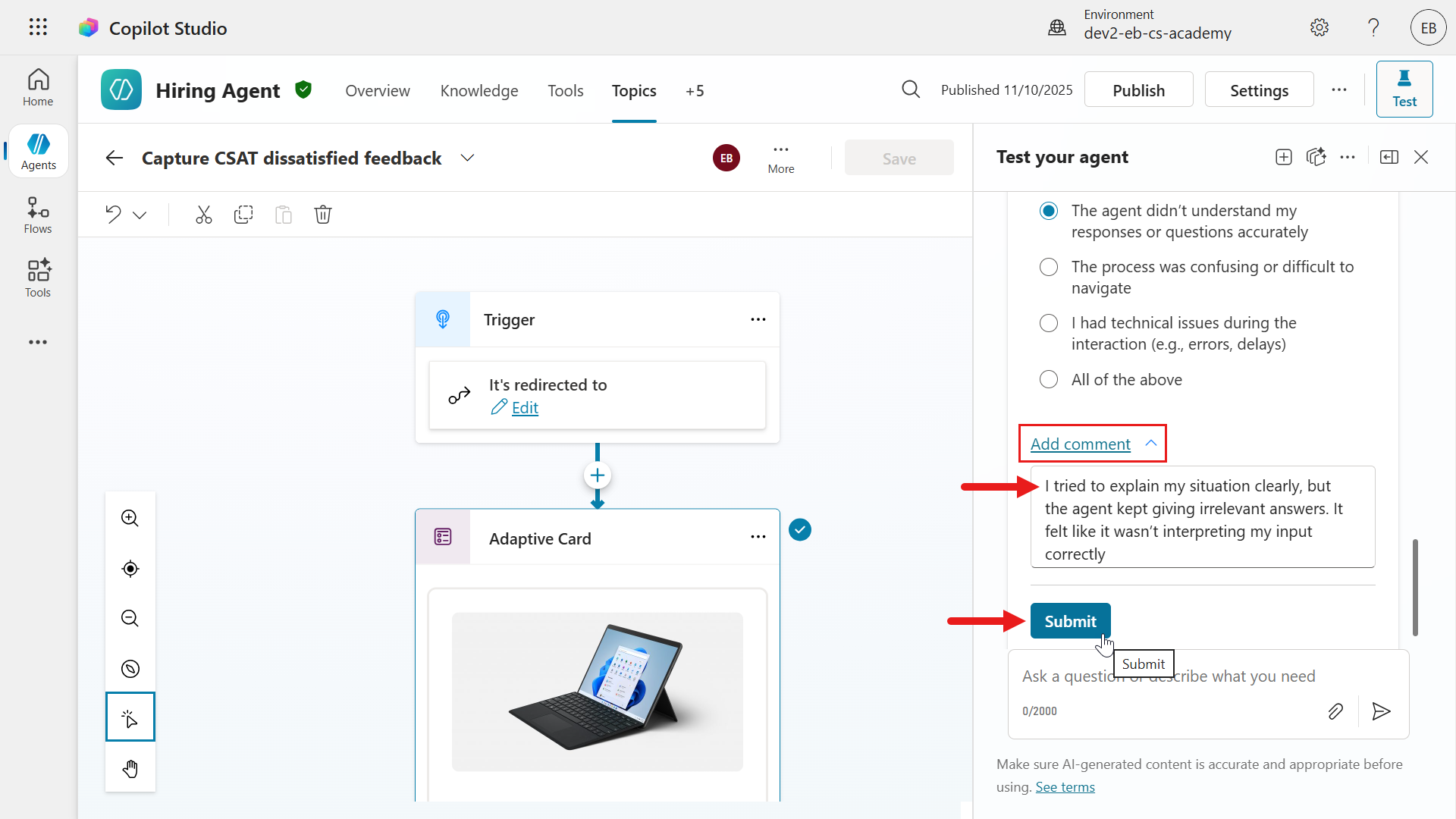Click the Submit button
Viewport: 1456px width, 819px height.
1069,621
